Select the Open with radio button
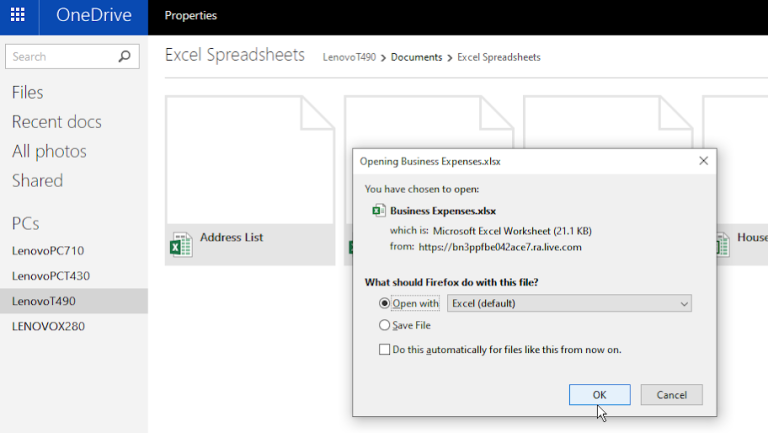 [384, 304]
